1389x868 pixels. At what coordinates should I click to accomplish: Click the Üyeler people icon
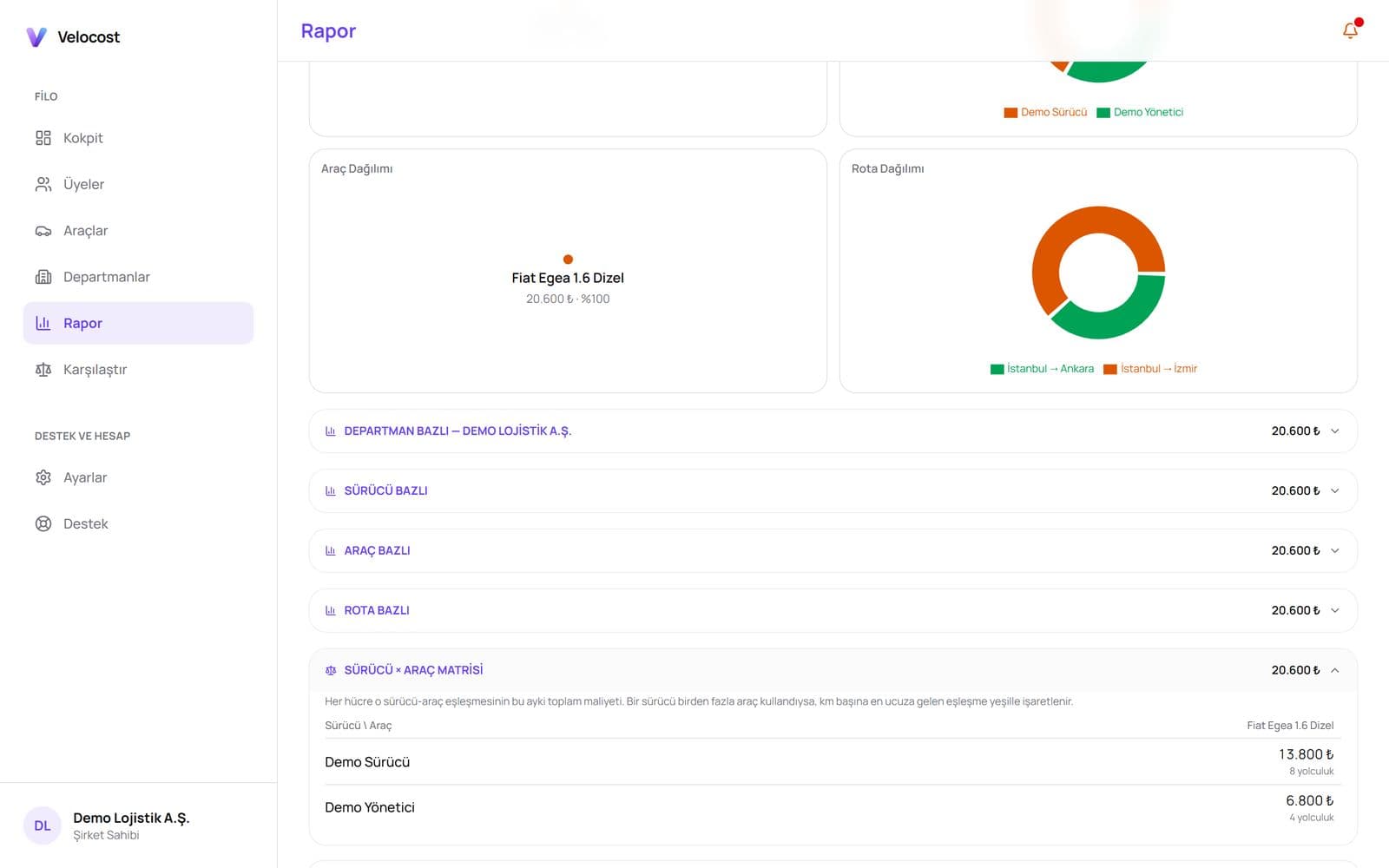click(43, 184)
